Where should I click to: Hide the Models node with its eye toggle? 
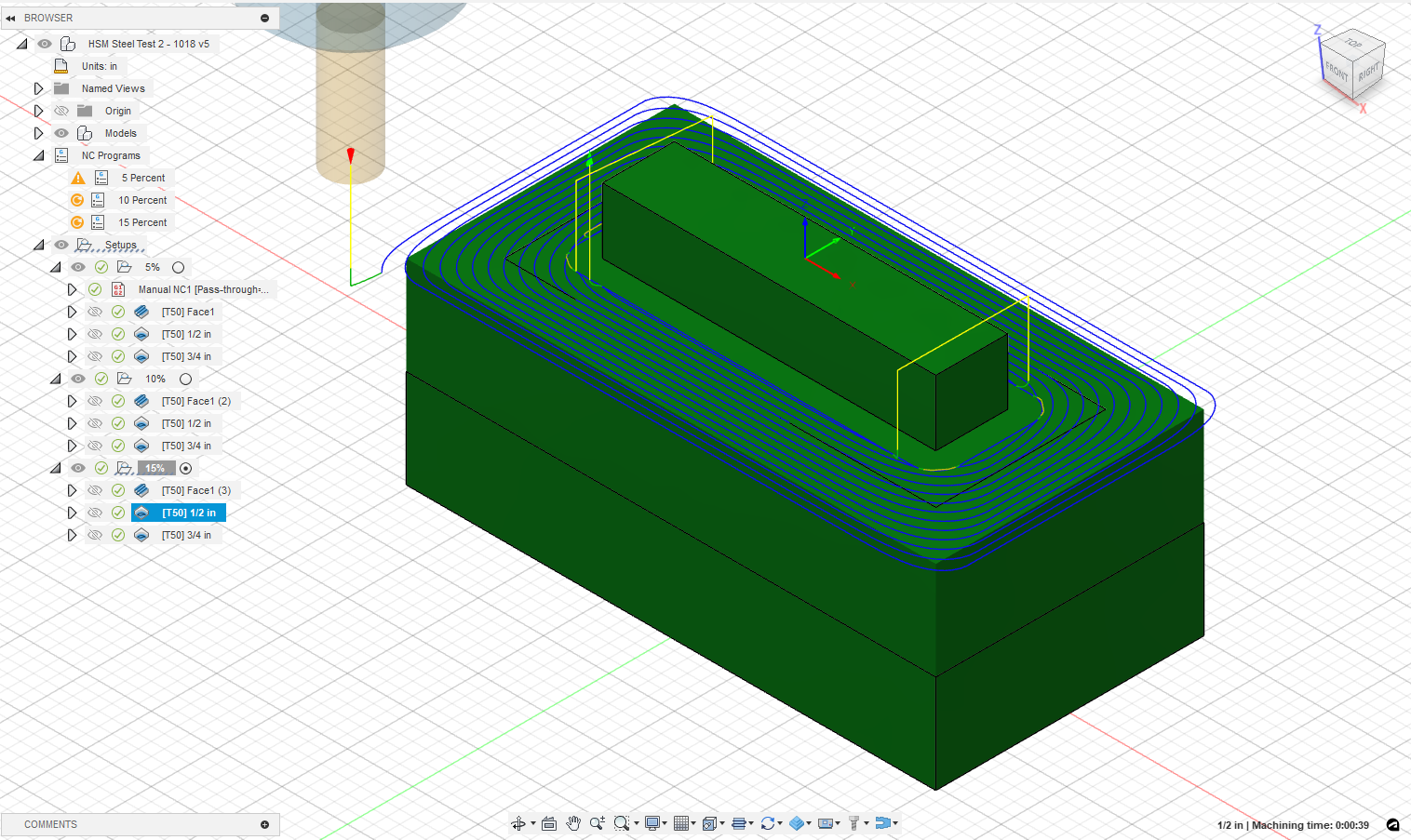(60, 132)
